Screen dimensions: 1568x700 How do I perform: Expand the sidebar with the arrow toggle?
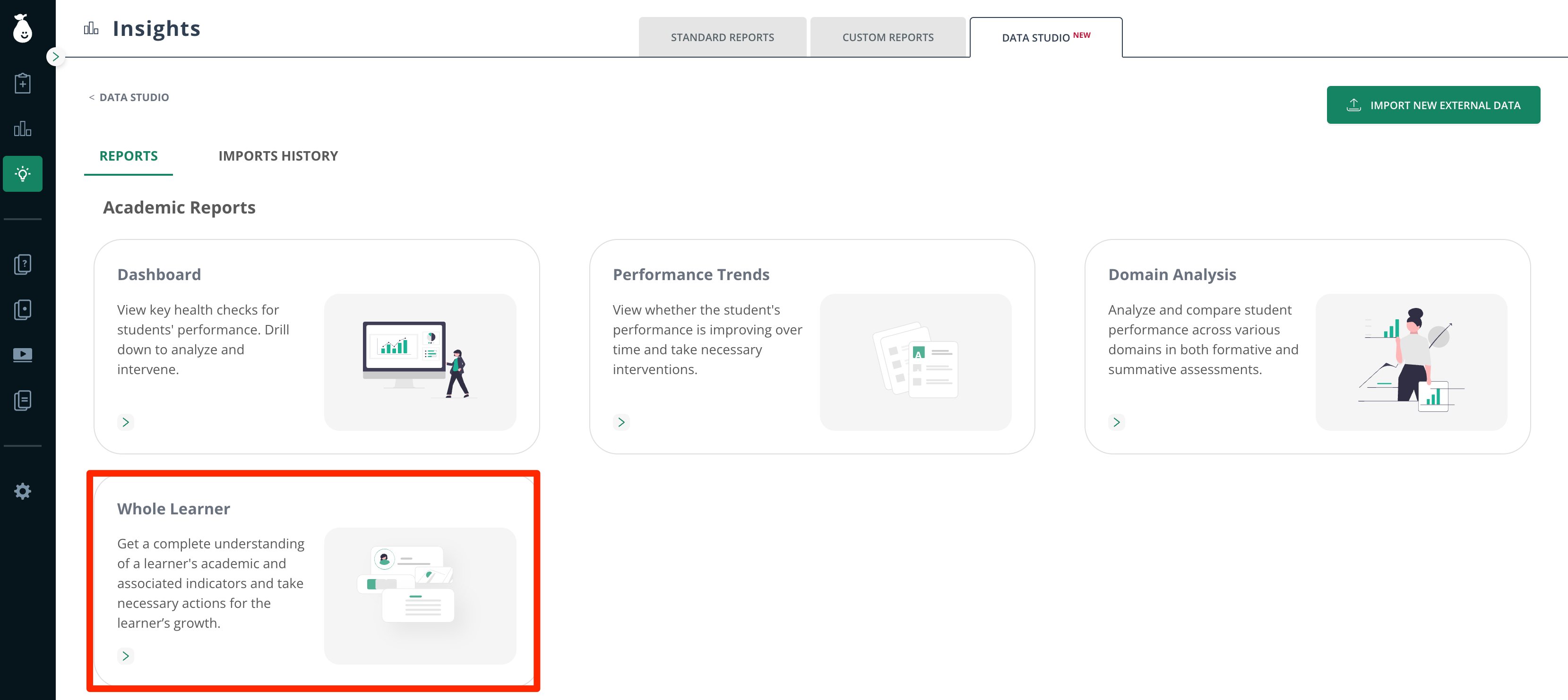click(x=55, y=57)
